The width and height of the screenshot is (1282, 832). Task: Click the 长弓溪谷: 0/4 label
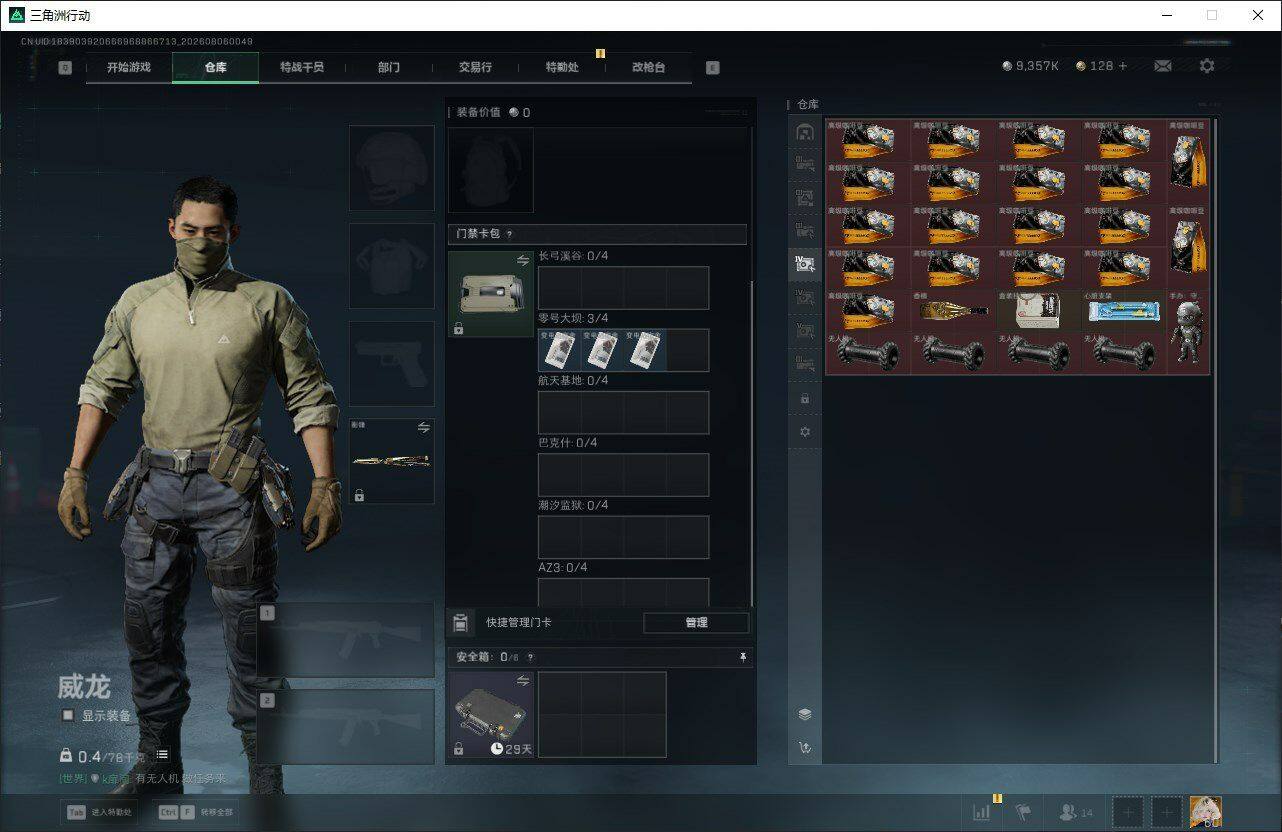tap(573, 256)
